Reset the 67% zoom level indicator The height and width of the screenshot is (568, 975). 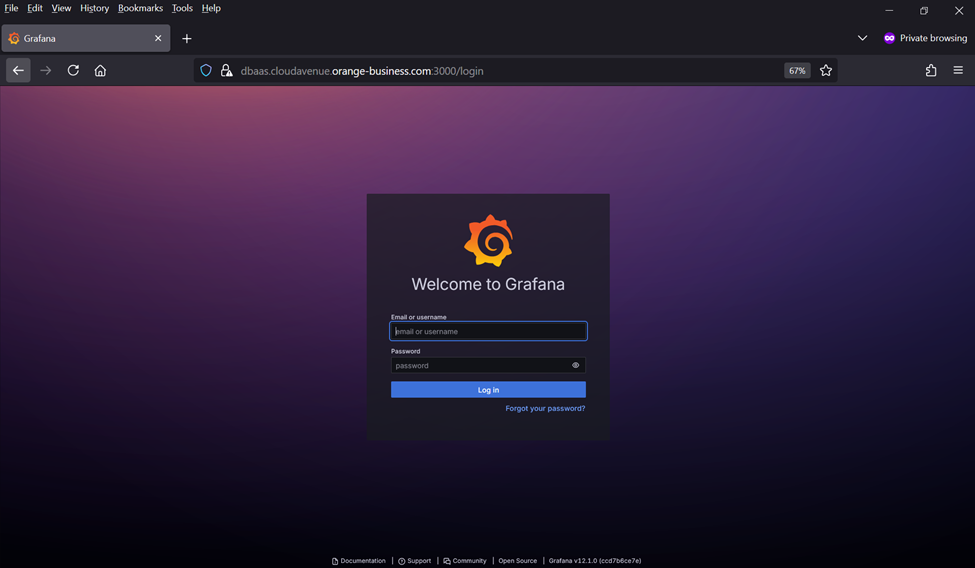click(797, 70)
